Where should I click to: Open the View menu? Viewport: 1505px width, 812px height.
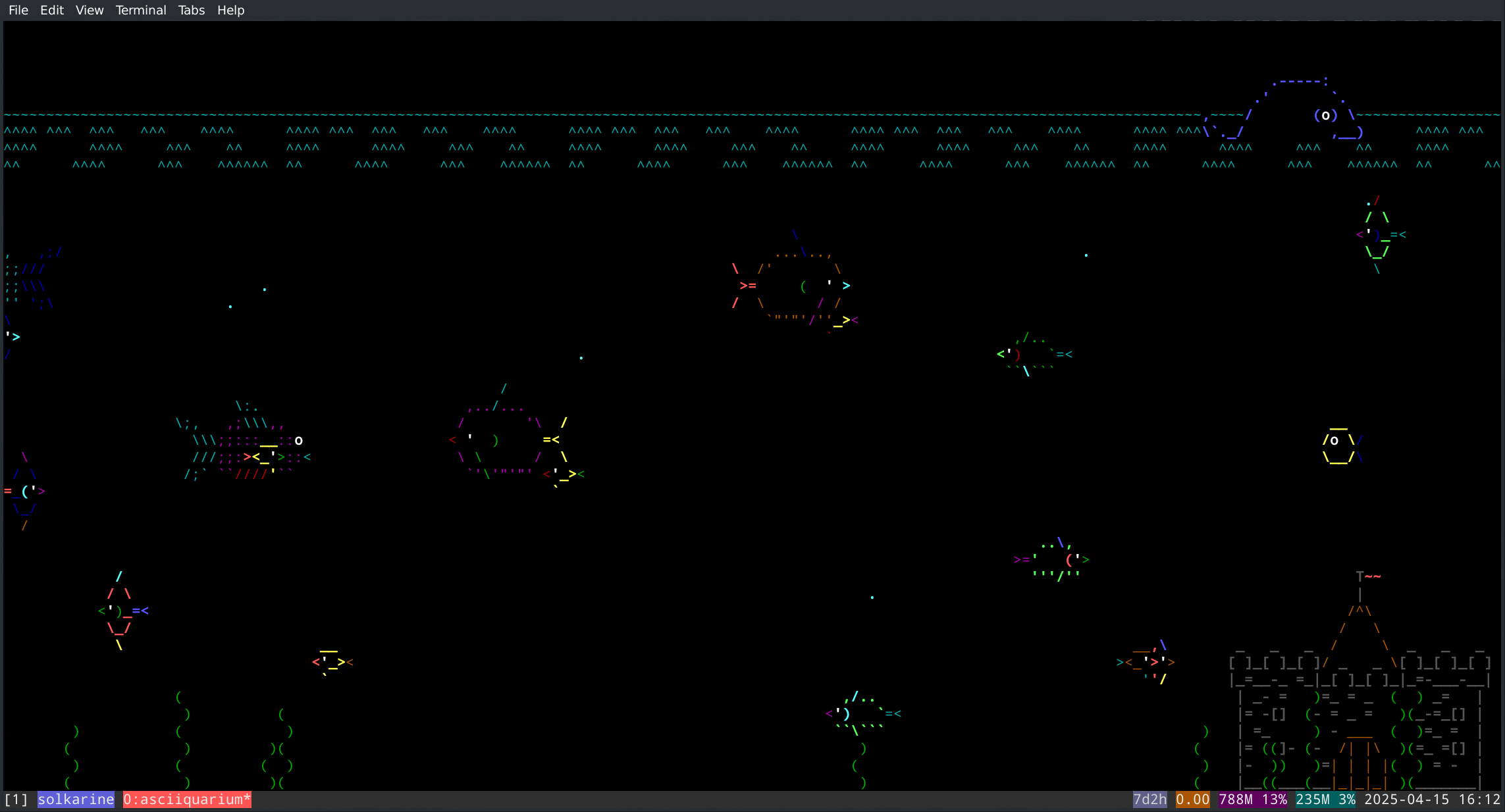pos(90,10)
